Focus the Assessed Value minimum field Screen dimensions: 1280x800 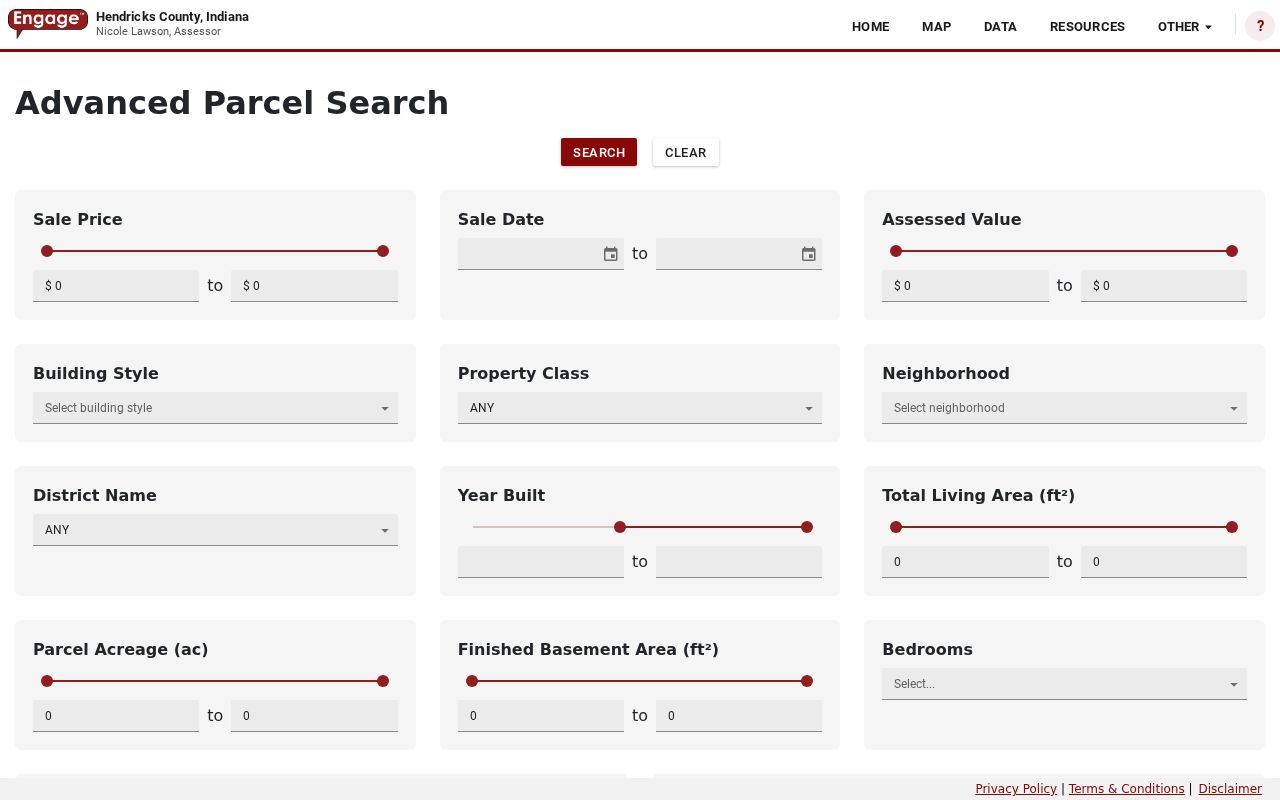(965, 286)
